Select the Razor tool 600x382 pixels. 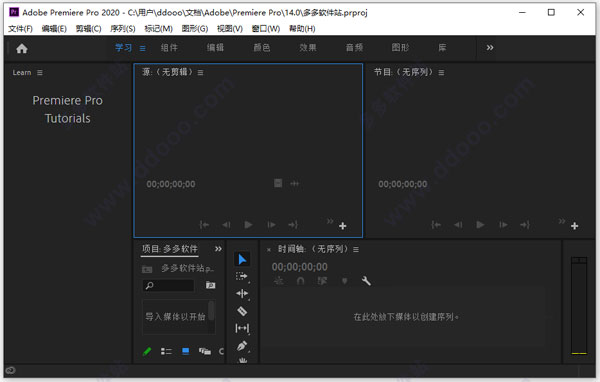242,311
